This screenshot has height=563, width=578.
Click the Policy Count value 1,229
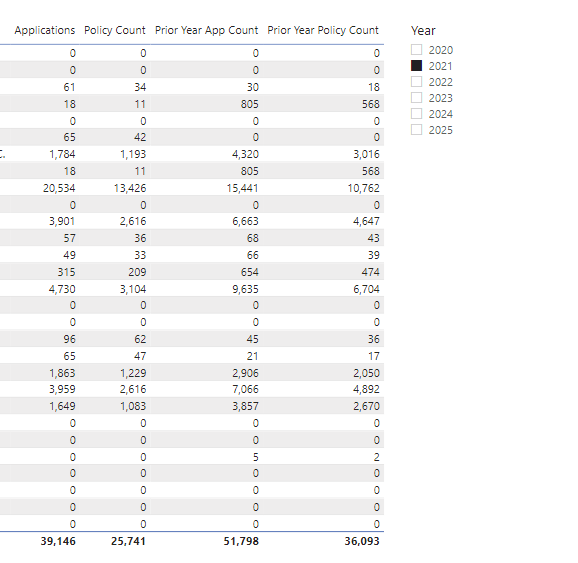pyautogui.click(x=133, y=373)
